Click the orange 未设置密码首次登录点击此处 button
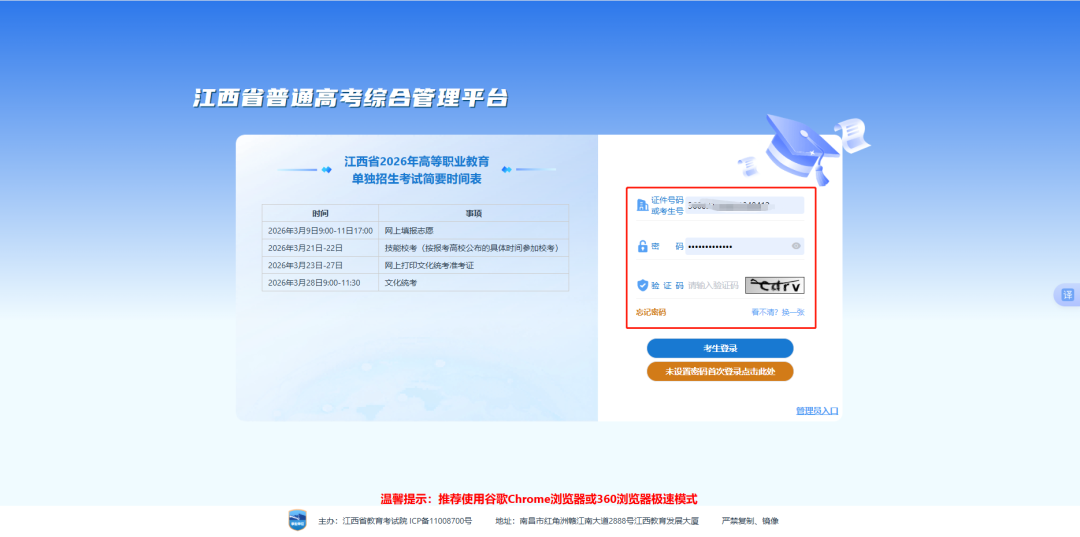The height and width of the screenshot is (537, 1080). click(x=720, y=371)
